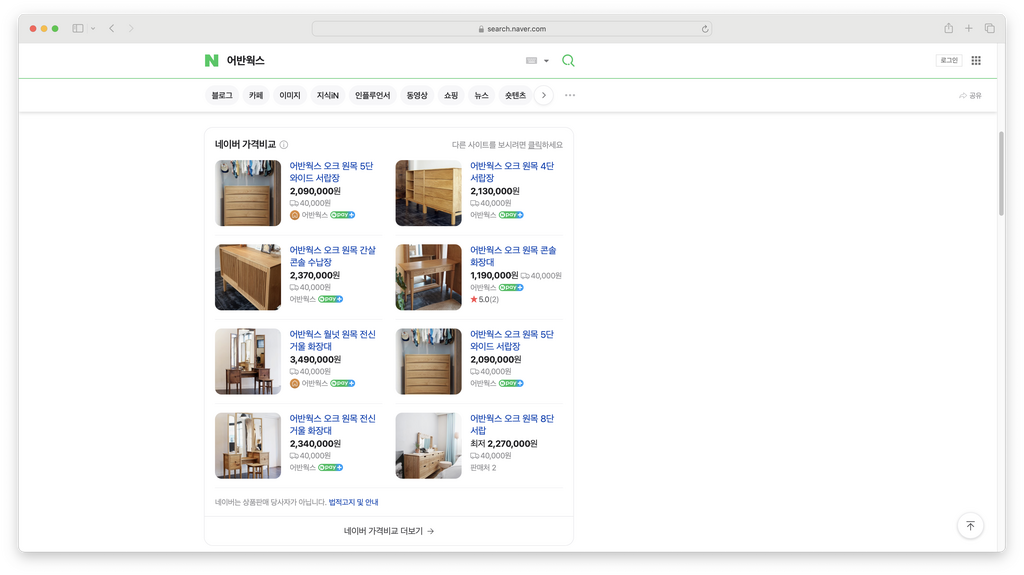Open 어반웍스 오크 원목 8단 서랍 link
The height and width of the screenshot is (575, 1024).
coord(512,425)
